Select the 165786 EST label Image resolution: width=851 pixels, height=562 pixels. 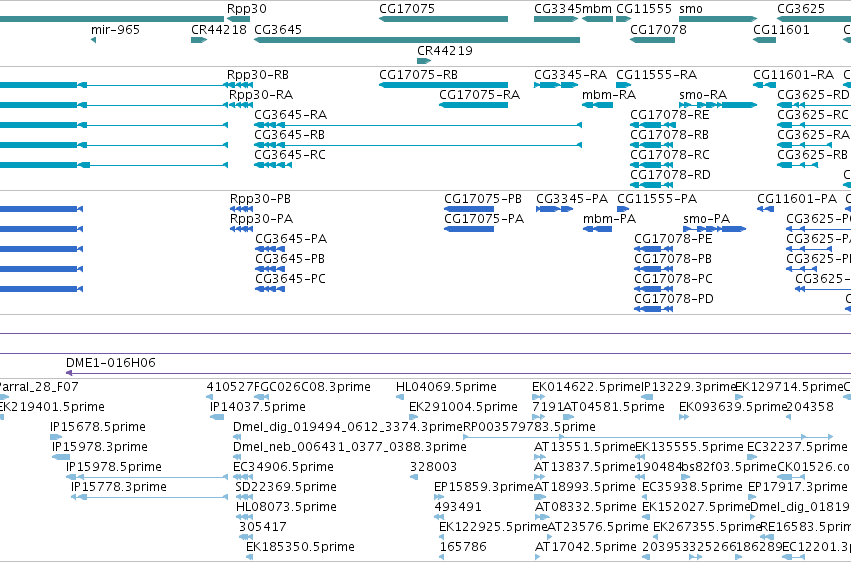[x=463, y=546]
